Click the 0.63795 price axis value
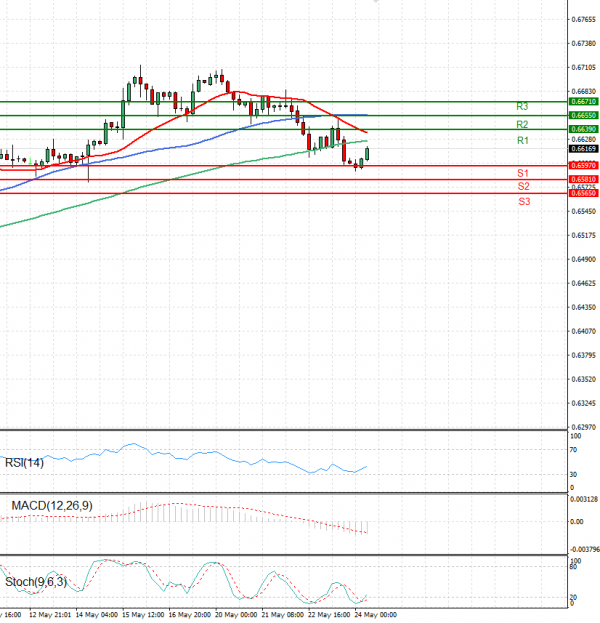Screen dimensions: 600x623 [x=584, y=355]
